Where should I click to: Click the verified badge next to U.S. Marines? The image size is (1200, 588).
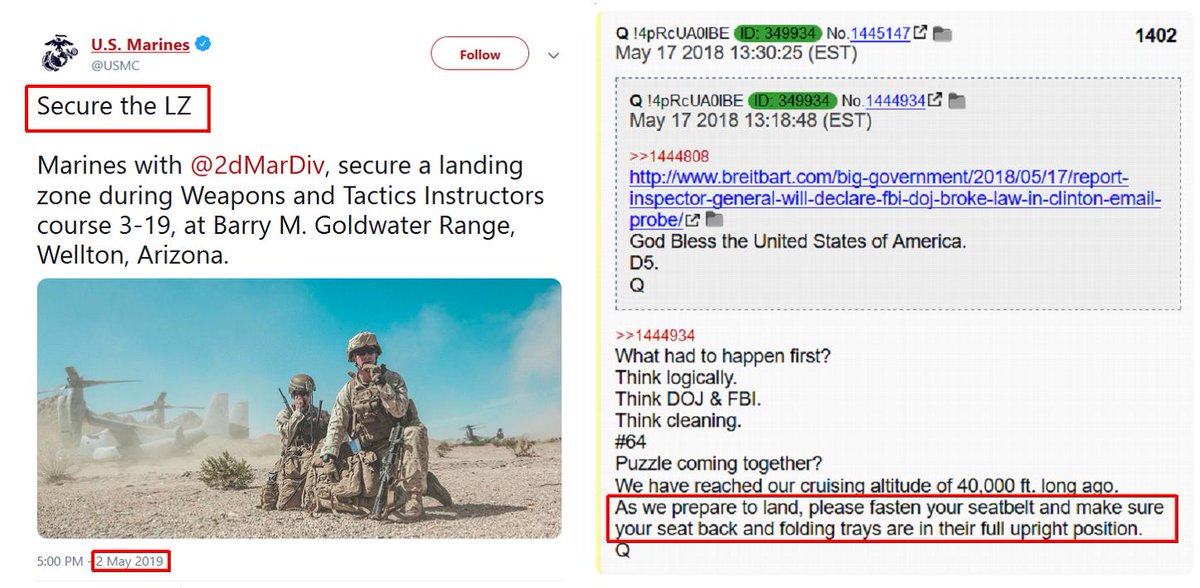[203, 44]
